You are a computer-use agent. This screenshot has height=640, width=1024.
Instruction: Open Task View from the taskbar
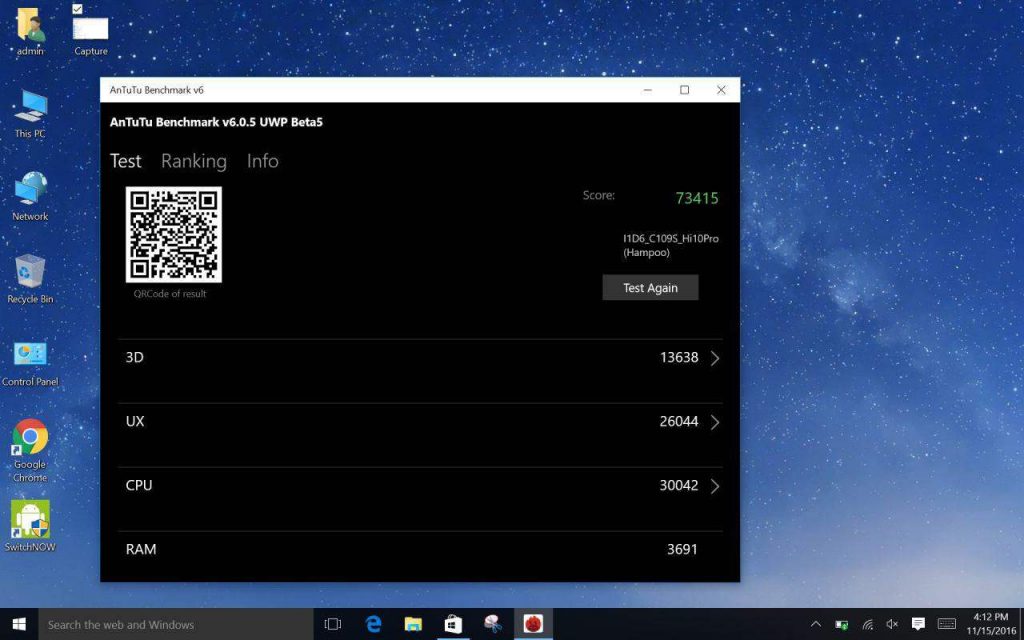click(333, 624)
